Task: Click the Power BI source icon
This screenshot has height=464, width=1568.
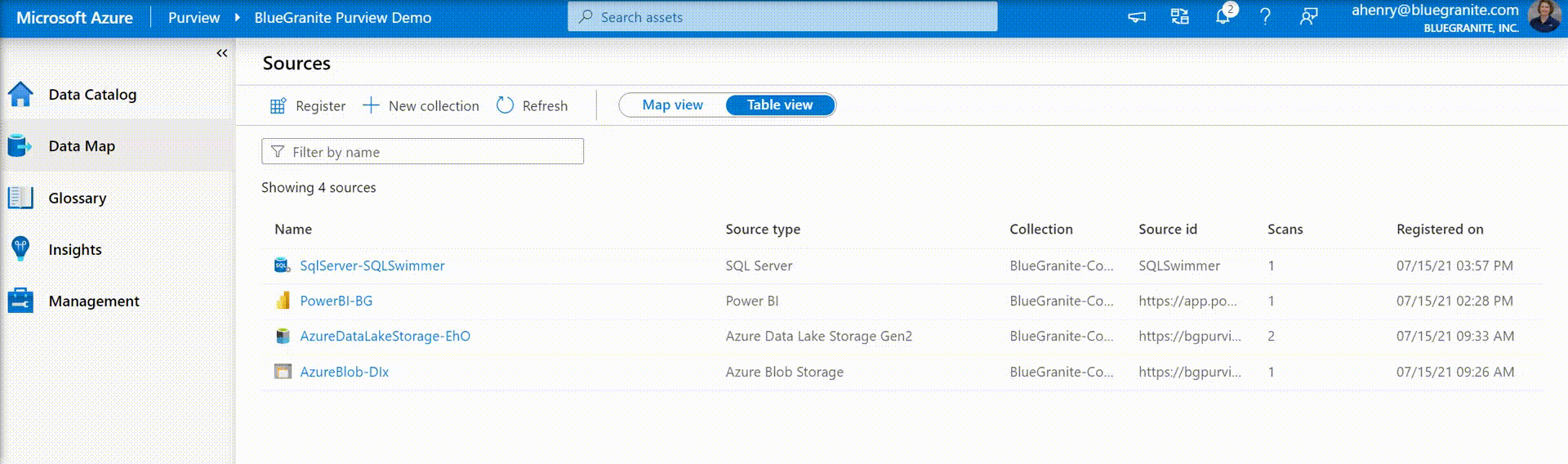Action: [x=283, y=301]
